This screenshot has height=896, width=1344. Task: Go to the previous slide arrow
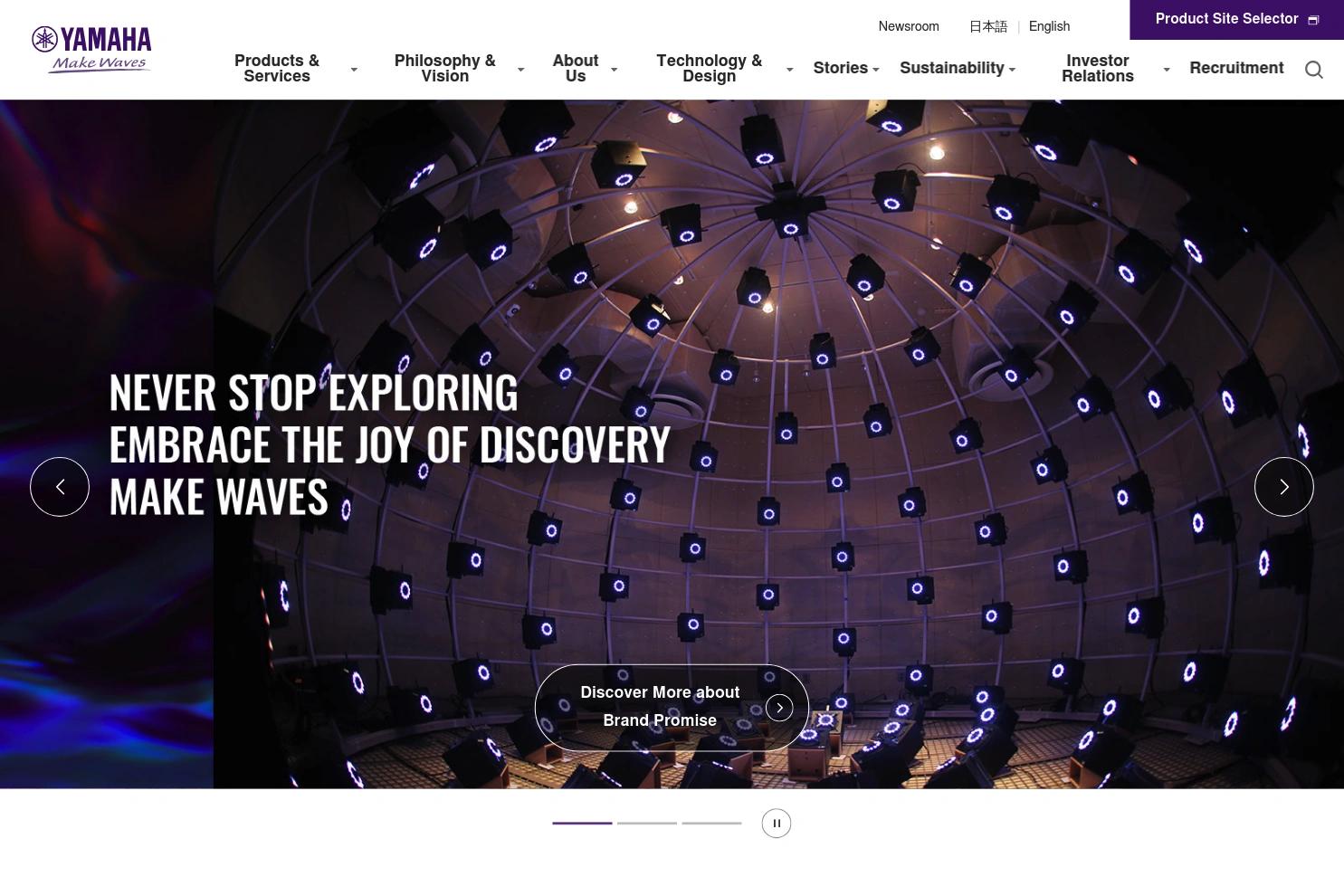click(60, 487)
